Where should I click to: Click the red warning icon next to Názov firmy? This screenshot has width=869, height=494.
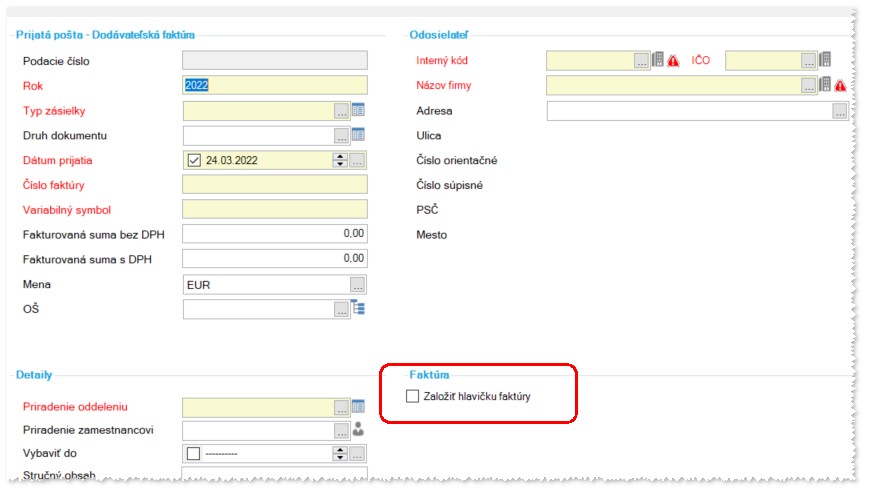tap(840, 85)
